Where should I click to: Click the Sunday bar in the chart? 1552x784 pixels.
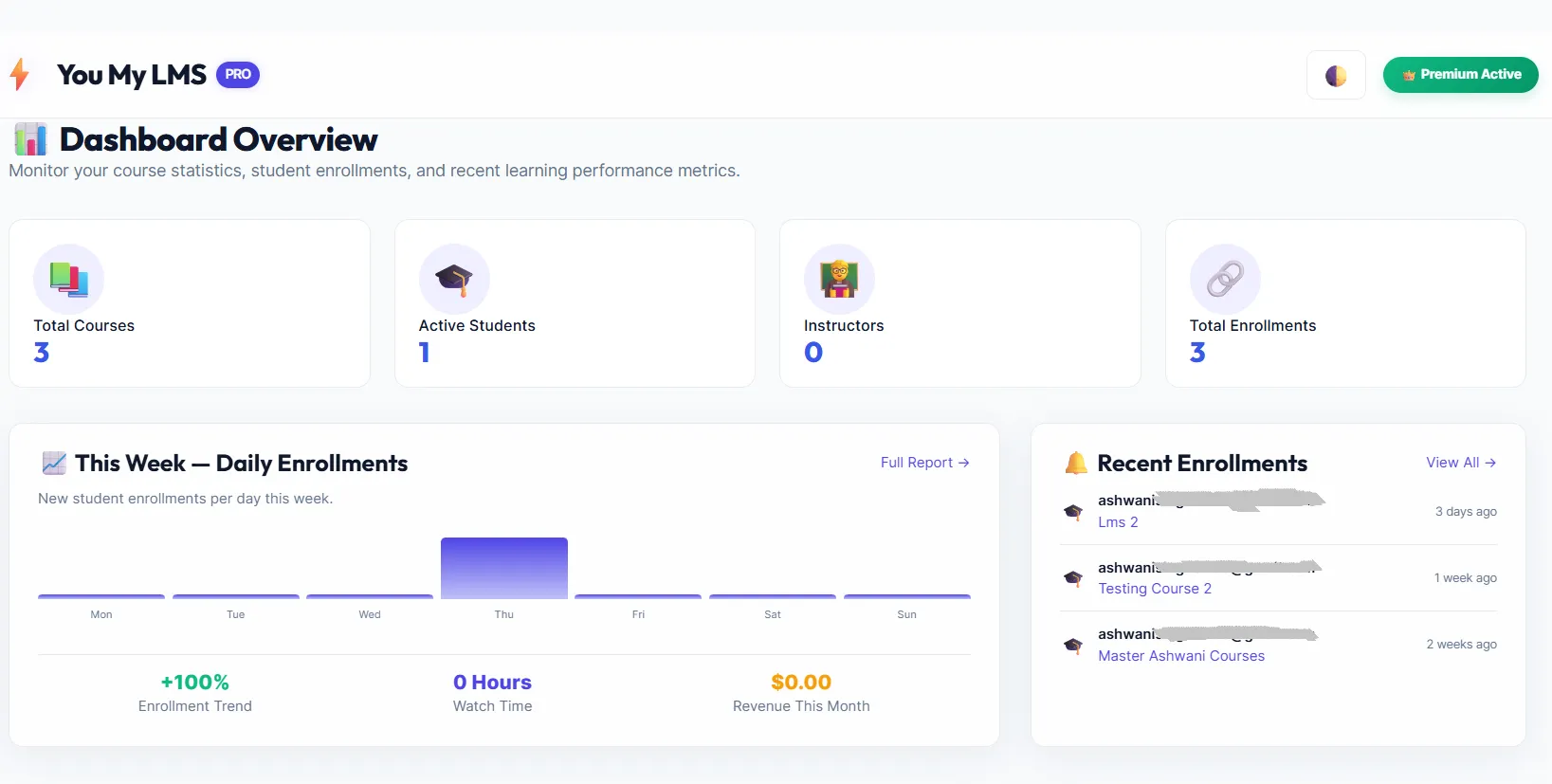click(x=907, y=596)
